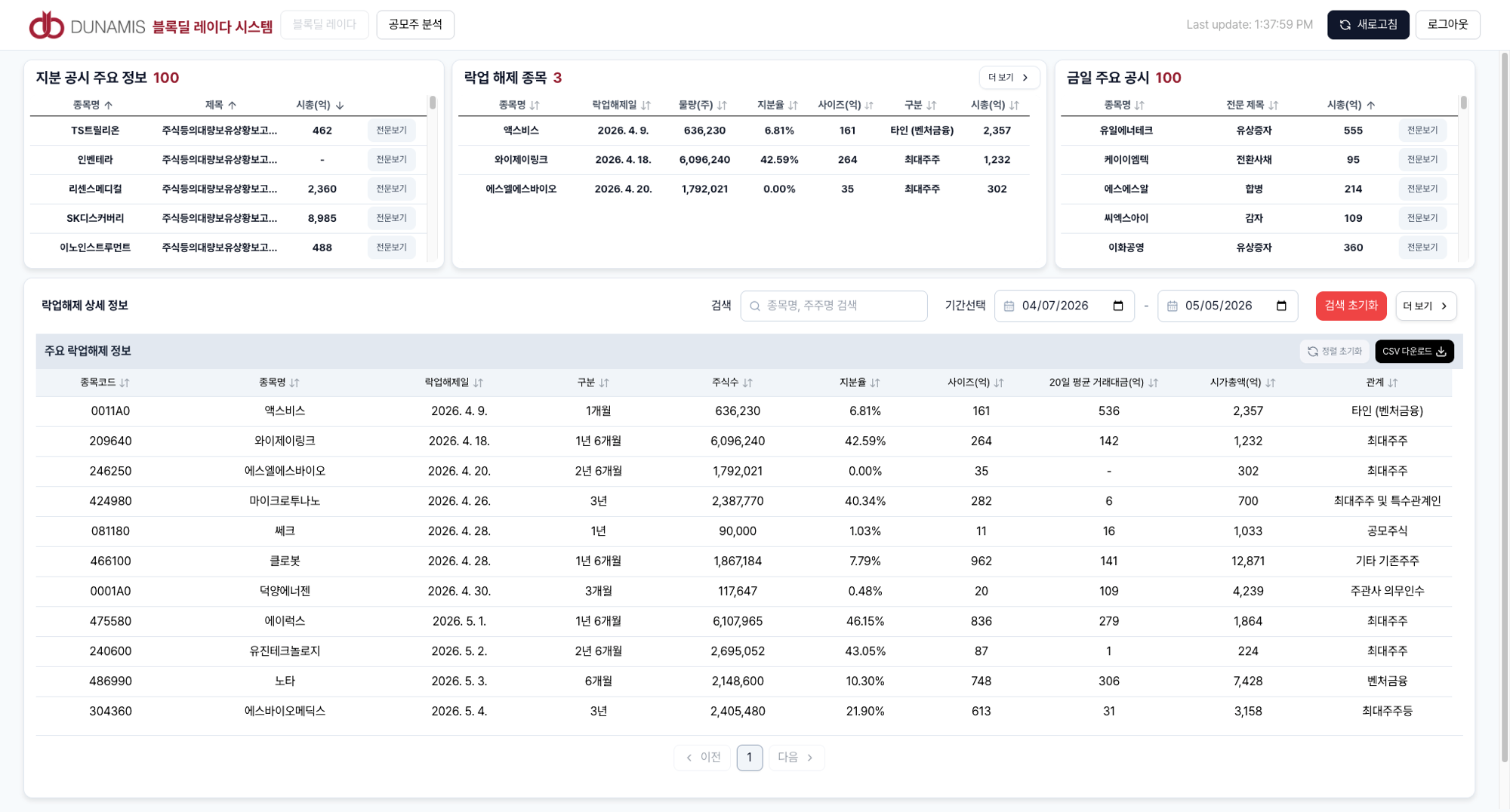Image resolution: width=1510 pixels, height=812 pixels.
Task: Sort 지분 공시 panel by 시총(억) arrow
Action: pos(340,105)
